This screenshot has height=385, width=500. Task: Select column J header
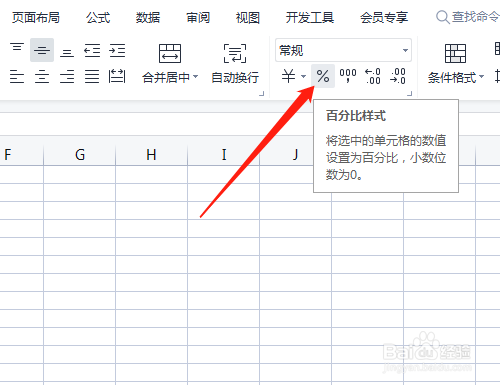[295, 155]
